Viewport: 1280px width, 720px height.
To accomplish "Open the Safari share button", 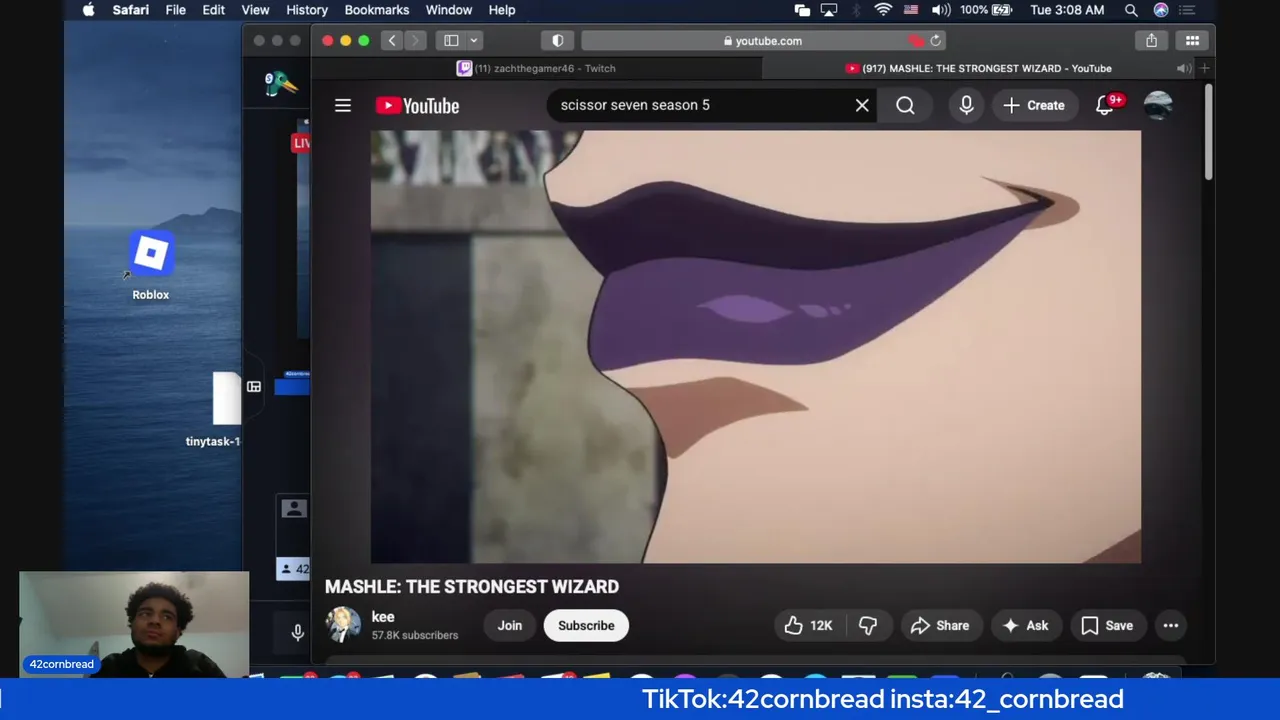I will [1152, 41].
